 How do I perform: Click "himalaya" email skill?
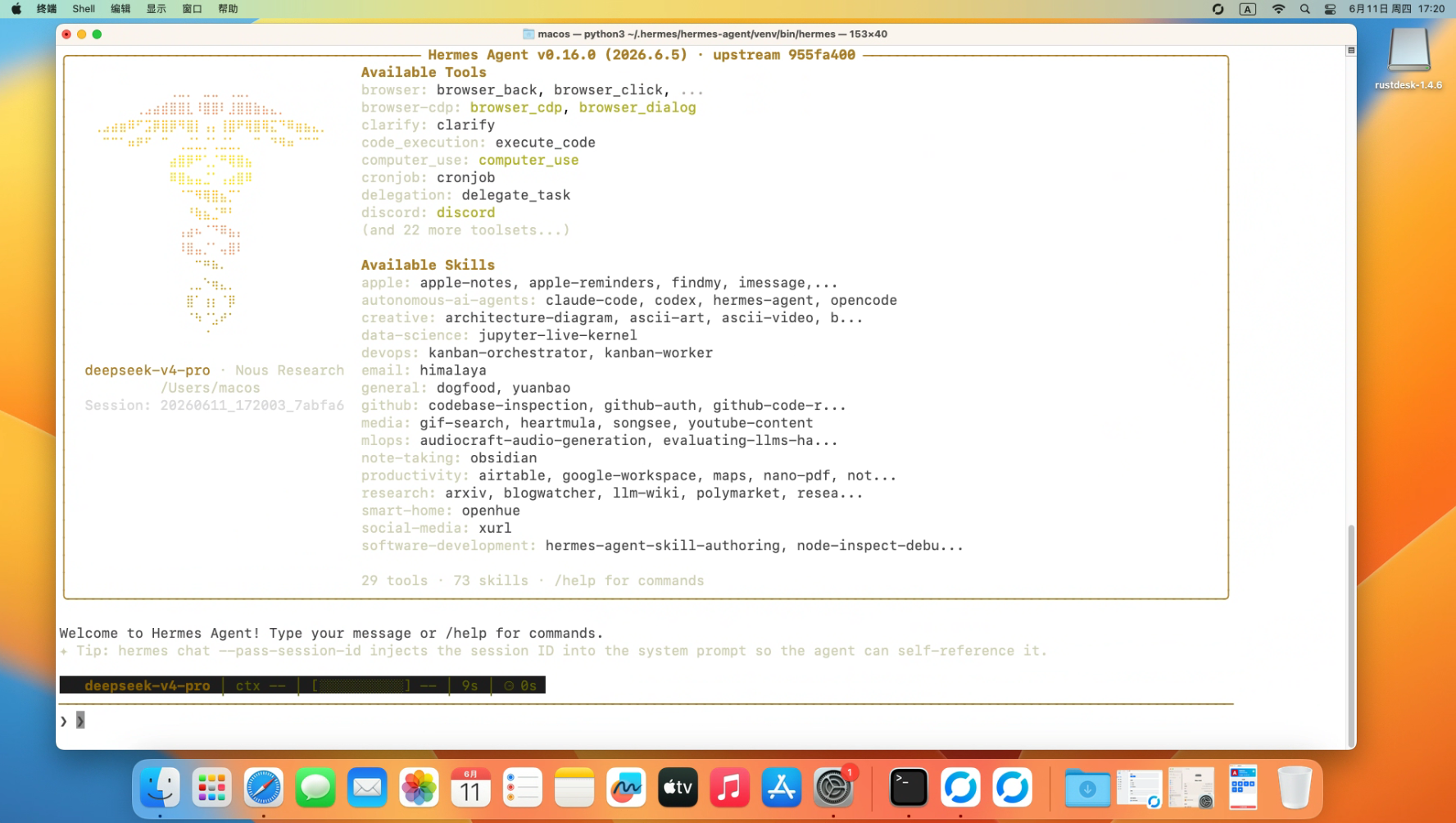pyautogui.click(x=453, y=371)
